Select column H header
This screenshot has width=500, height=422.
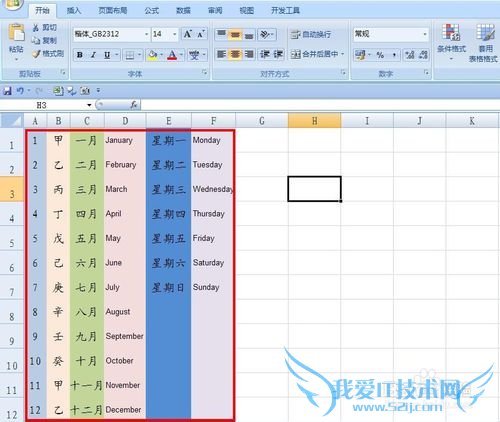(314, 121)
